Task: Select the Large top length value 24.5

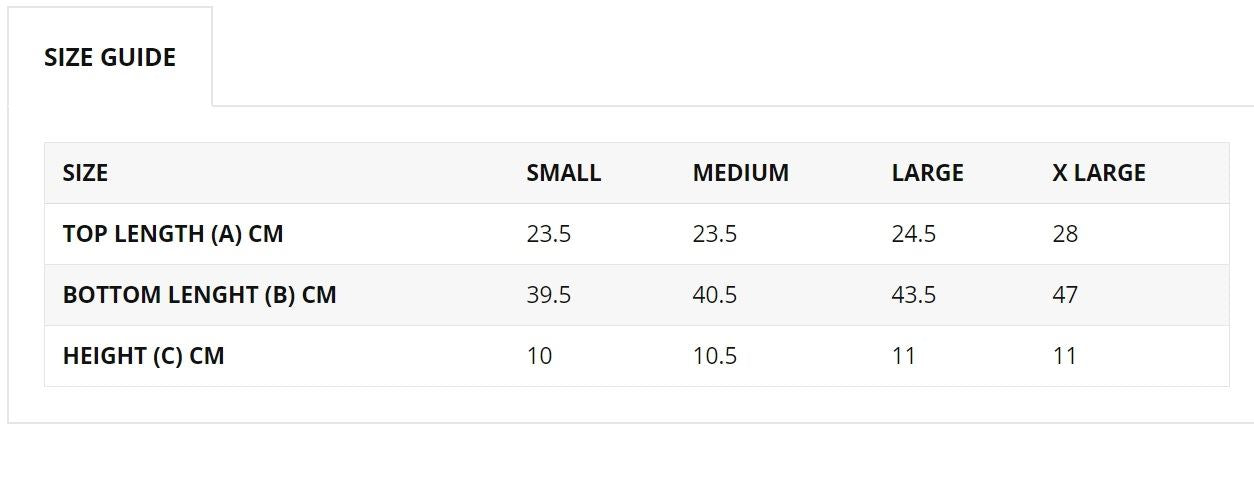Action: 914,234
